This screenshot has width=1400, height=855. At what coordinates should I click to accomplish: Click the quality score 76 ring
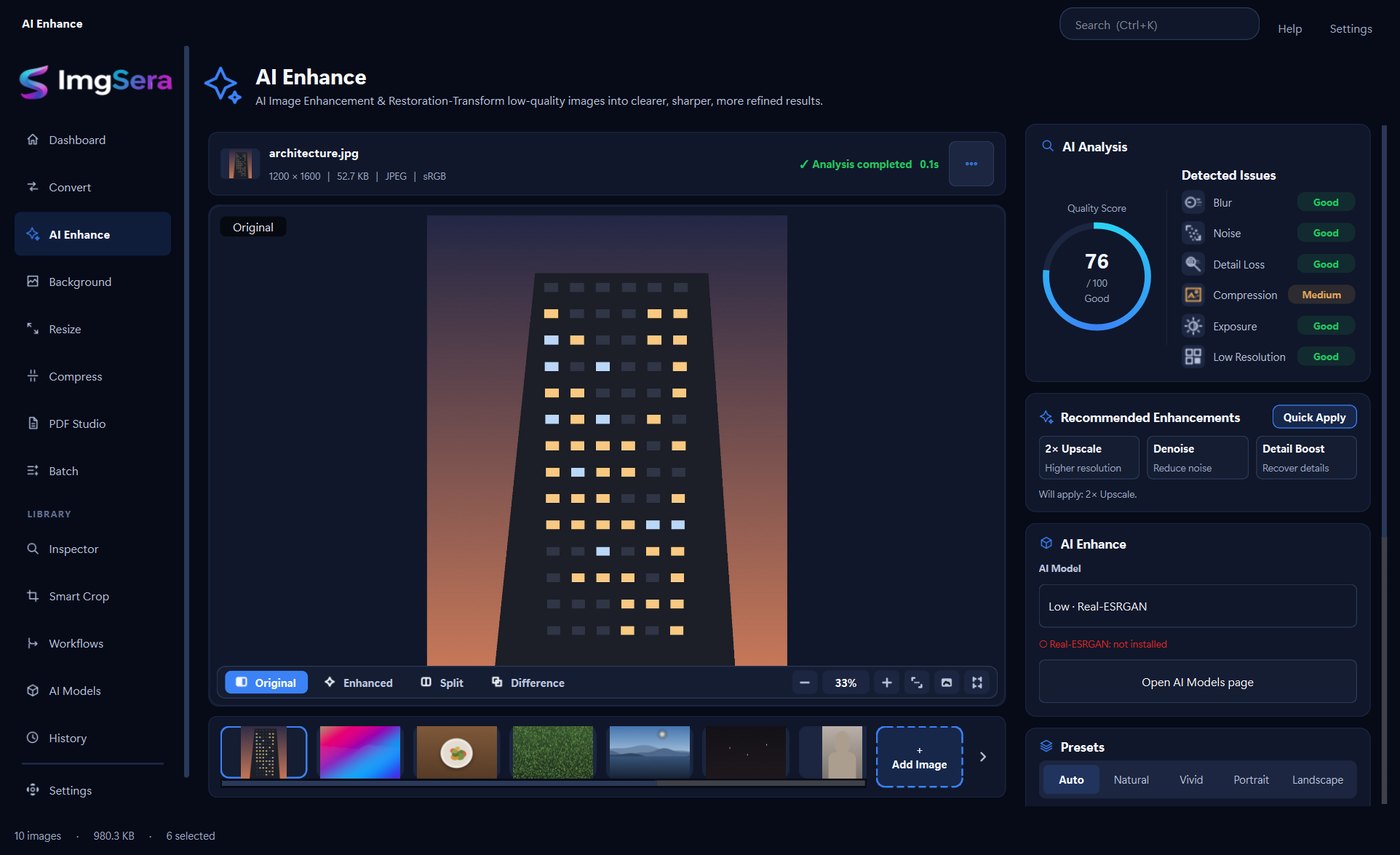click(1097, 277)
